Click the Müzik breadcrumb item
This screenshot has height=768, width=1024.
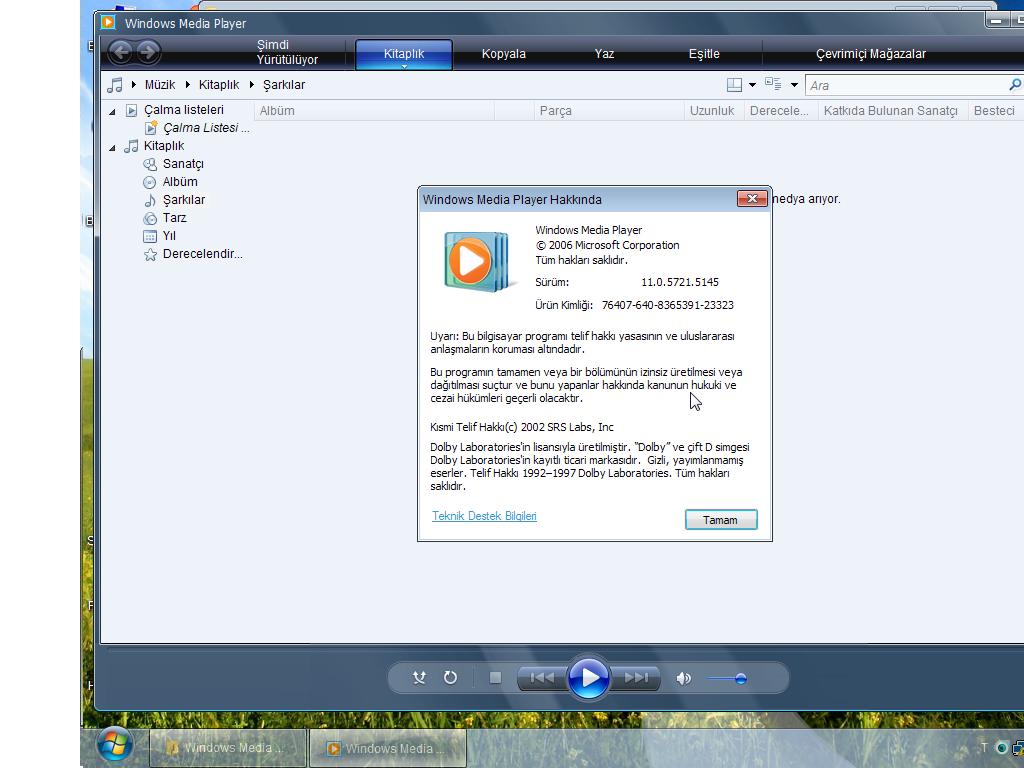(x=160, y=85)
